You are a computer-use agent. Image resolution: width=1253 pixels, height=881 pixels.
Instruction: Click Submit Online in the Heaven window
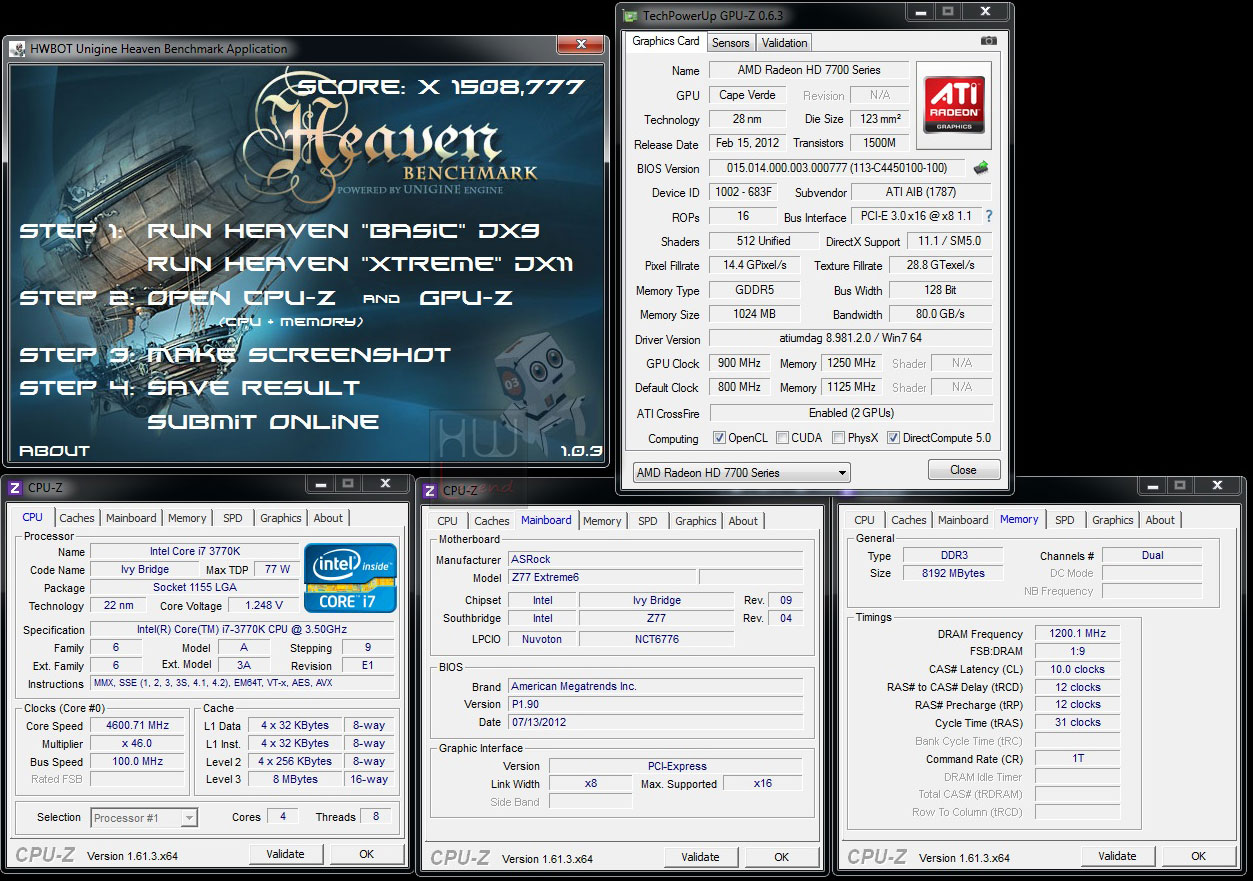pyautogui.click(x=263, y=422)
